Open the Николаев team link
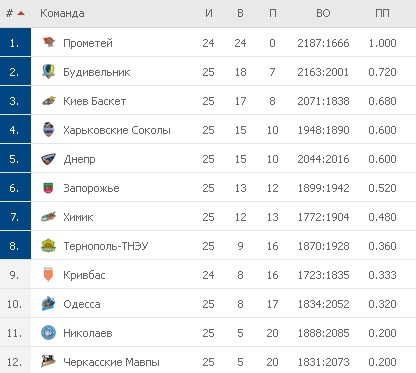Screen dimensions: 416x373 tap(88, 333)
